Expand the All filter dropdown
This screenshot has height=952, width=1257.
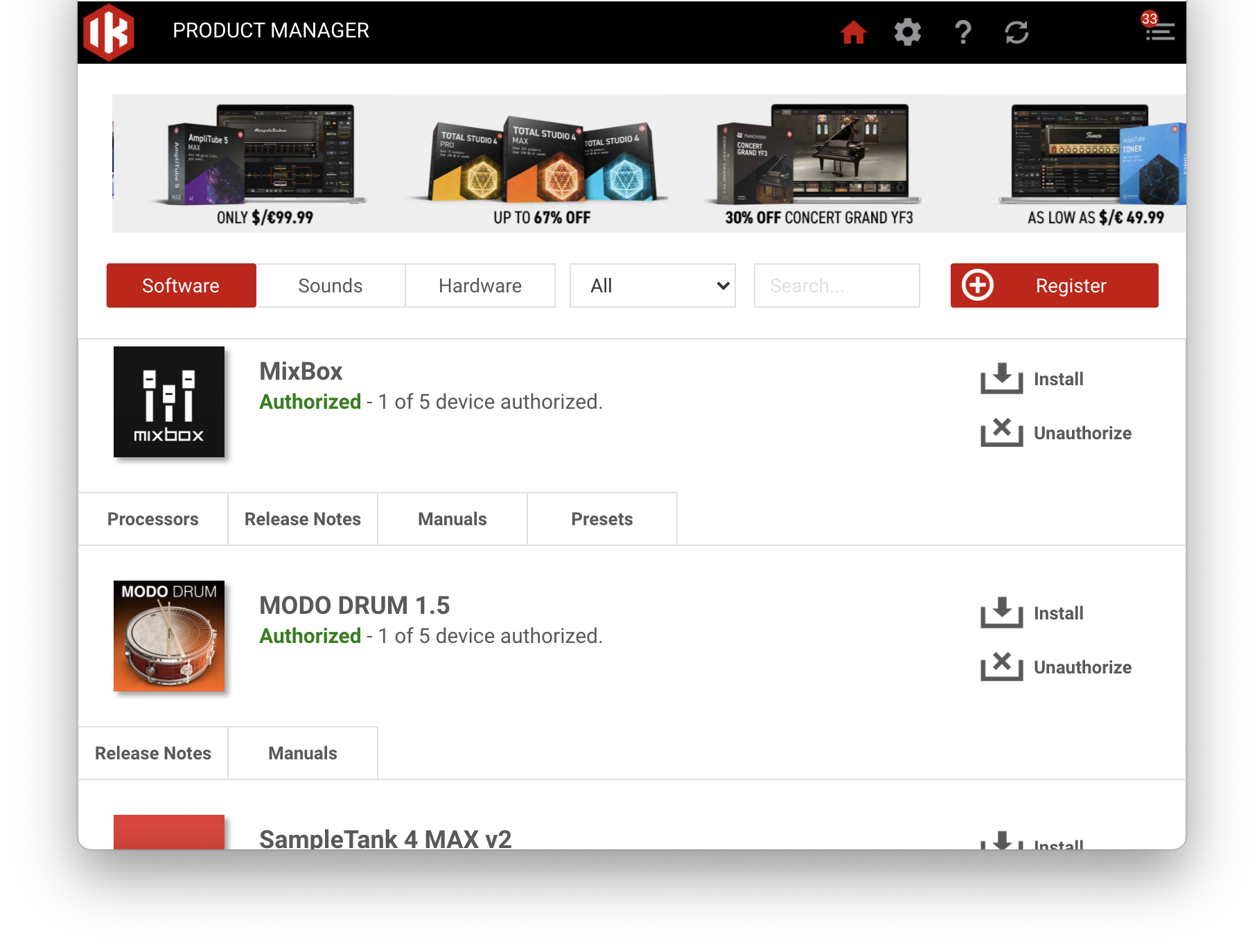(653, 285)
